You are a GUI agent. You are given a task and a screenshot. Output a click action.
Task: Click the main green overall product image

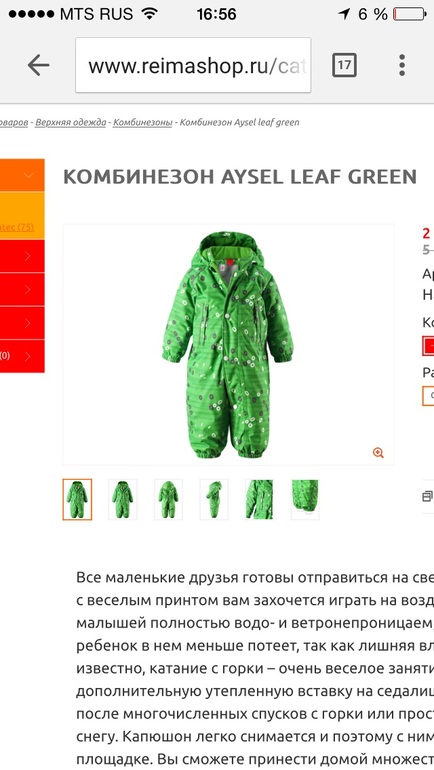228,345
